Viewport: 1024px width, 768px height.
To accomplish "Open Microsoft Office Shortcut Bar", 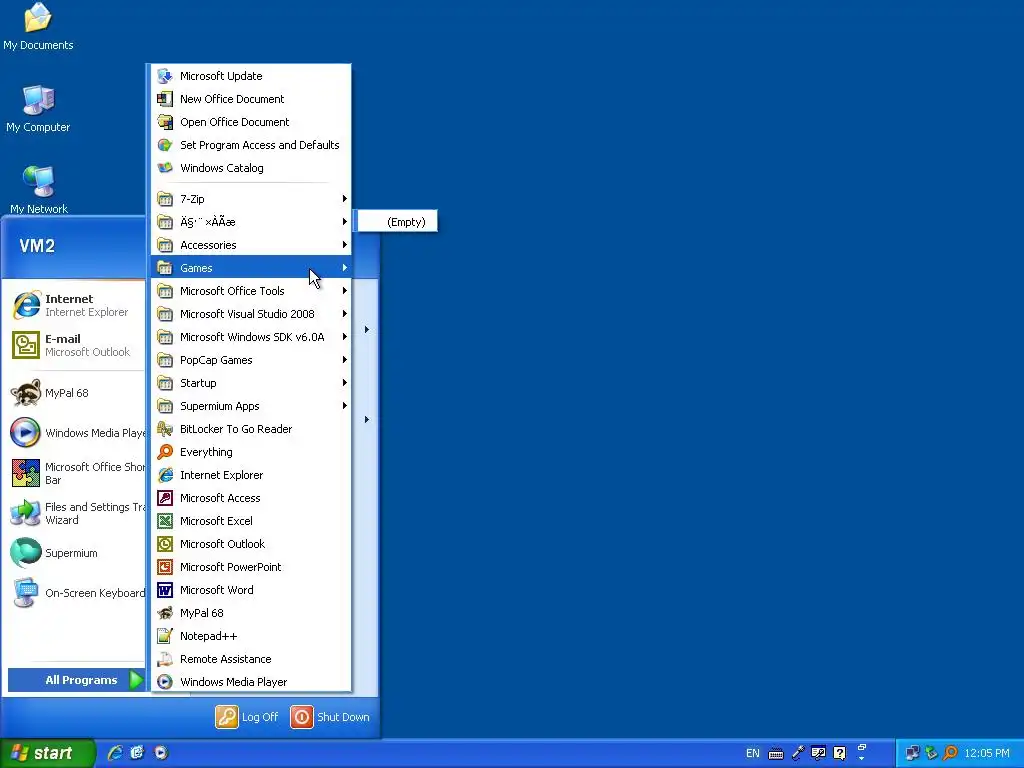I will 76,473.
